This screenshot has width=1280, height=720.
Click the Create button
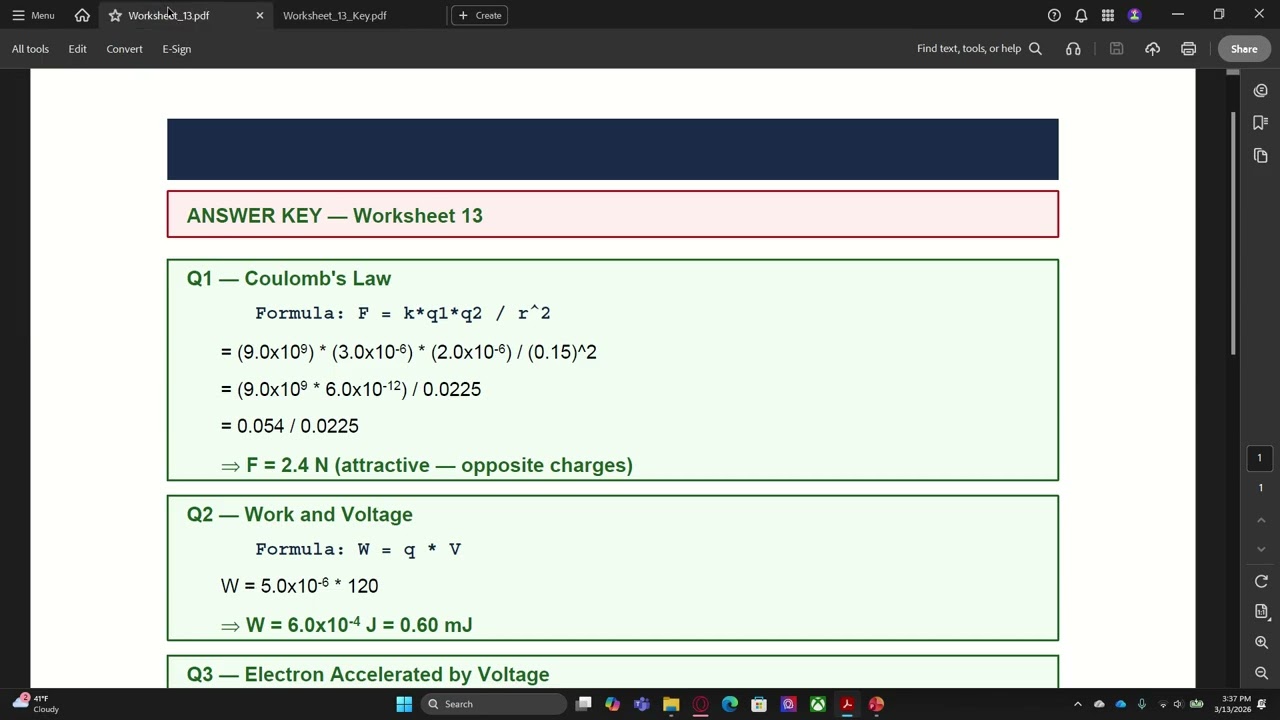(x=480, y=15)
